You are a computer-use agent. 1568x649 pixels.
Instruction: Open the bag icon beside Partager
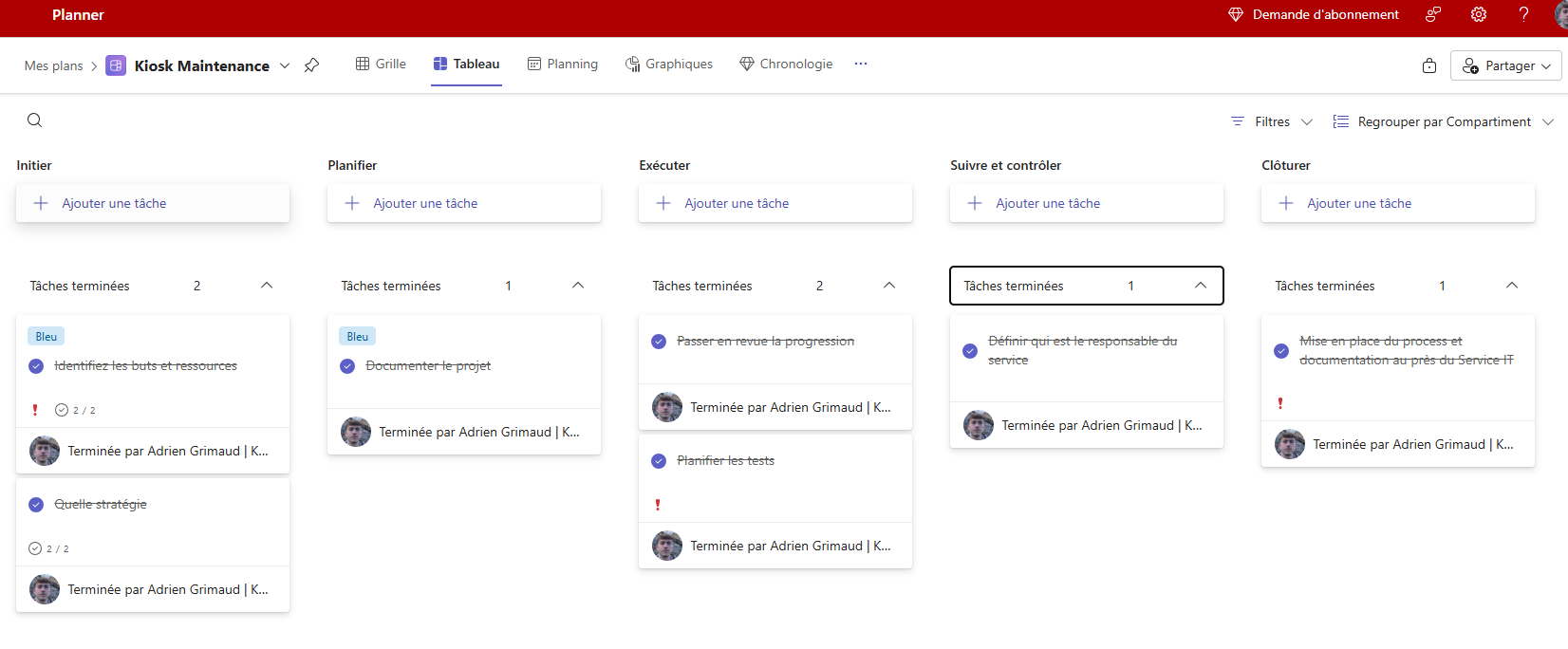click(x=1429, y=65)
